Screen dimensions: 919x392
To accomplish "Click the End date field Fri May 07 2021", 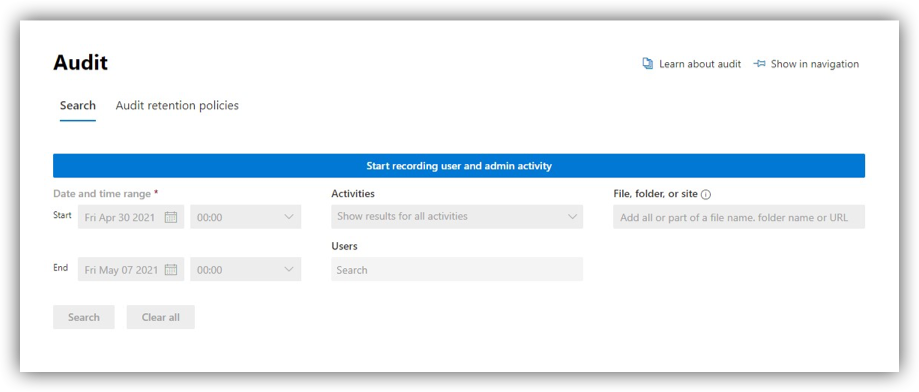I will (x=131, y=270).
